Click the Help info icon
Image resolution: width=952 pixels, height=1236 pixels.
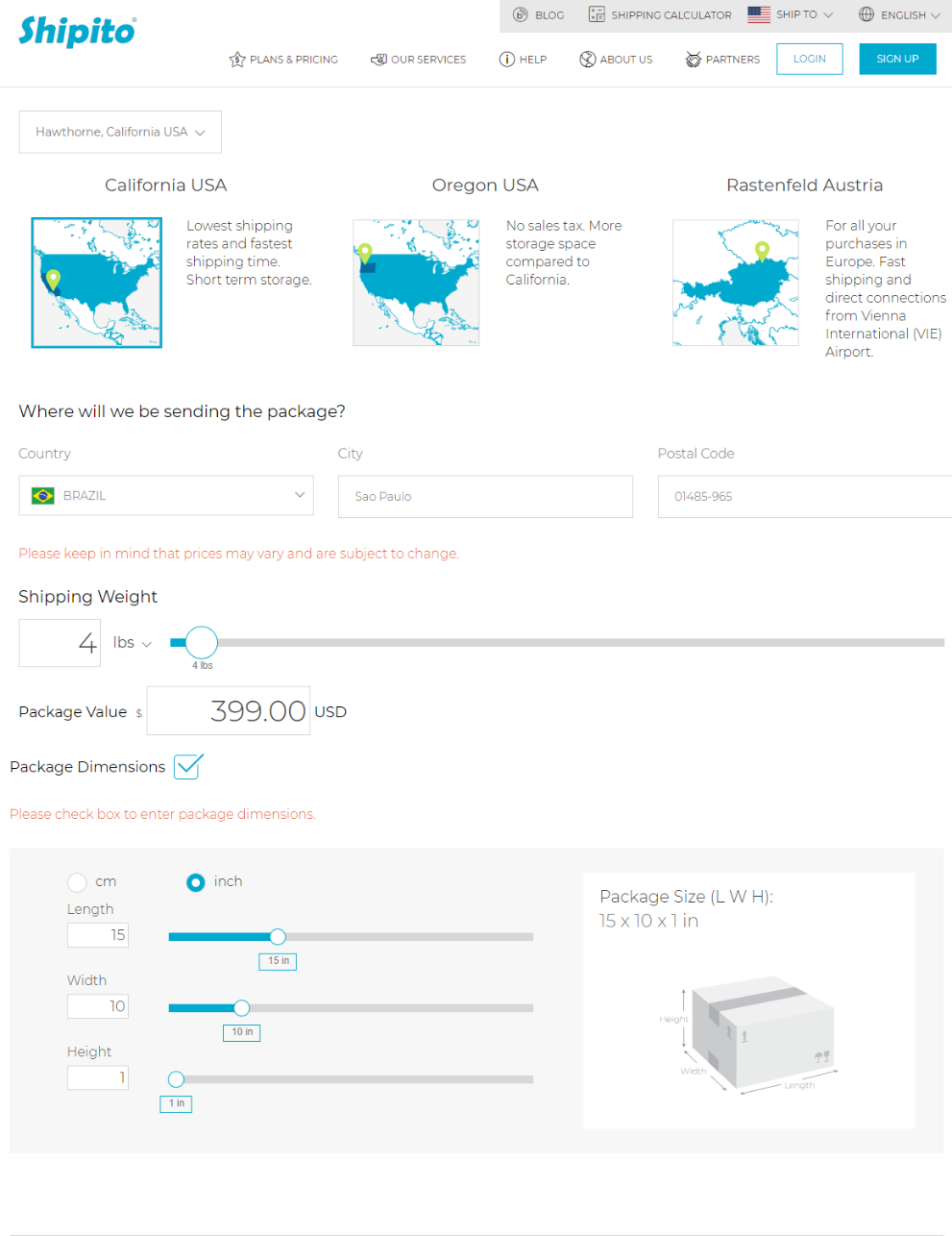tap(507, 60)
